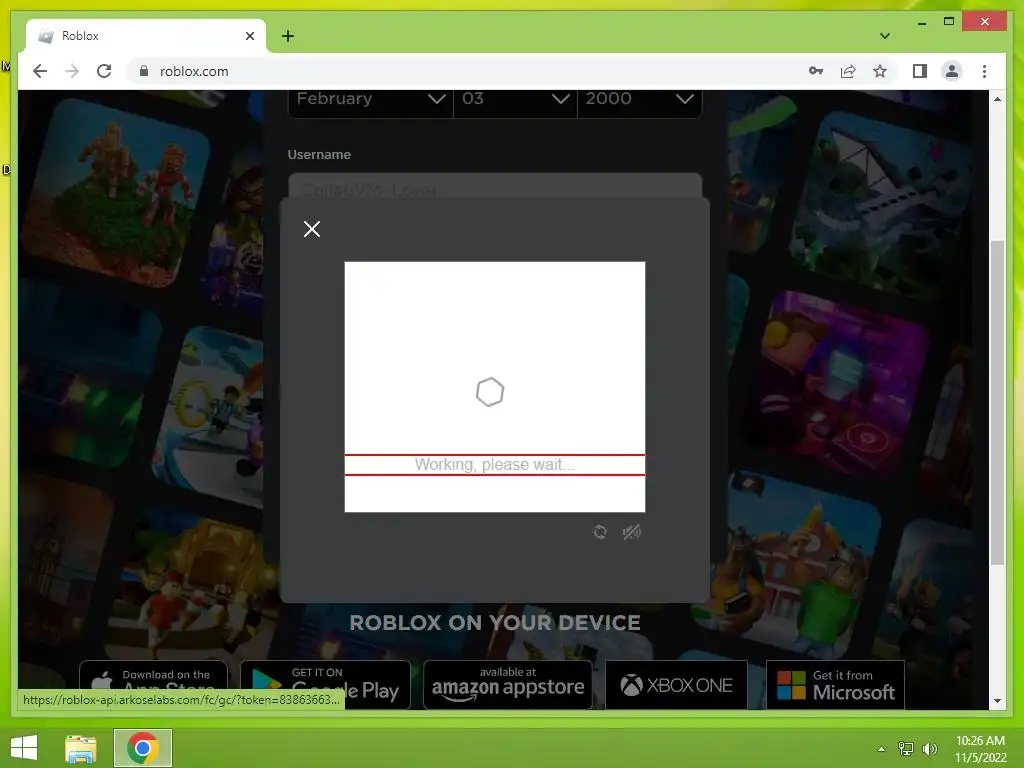The width and height of the screenshot is (1024, 768).
Task: Open the network tray icon
Action: click(906, 749)
